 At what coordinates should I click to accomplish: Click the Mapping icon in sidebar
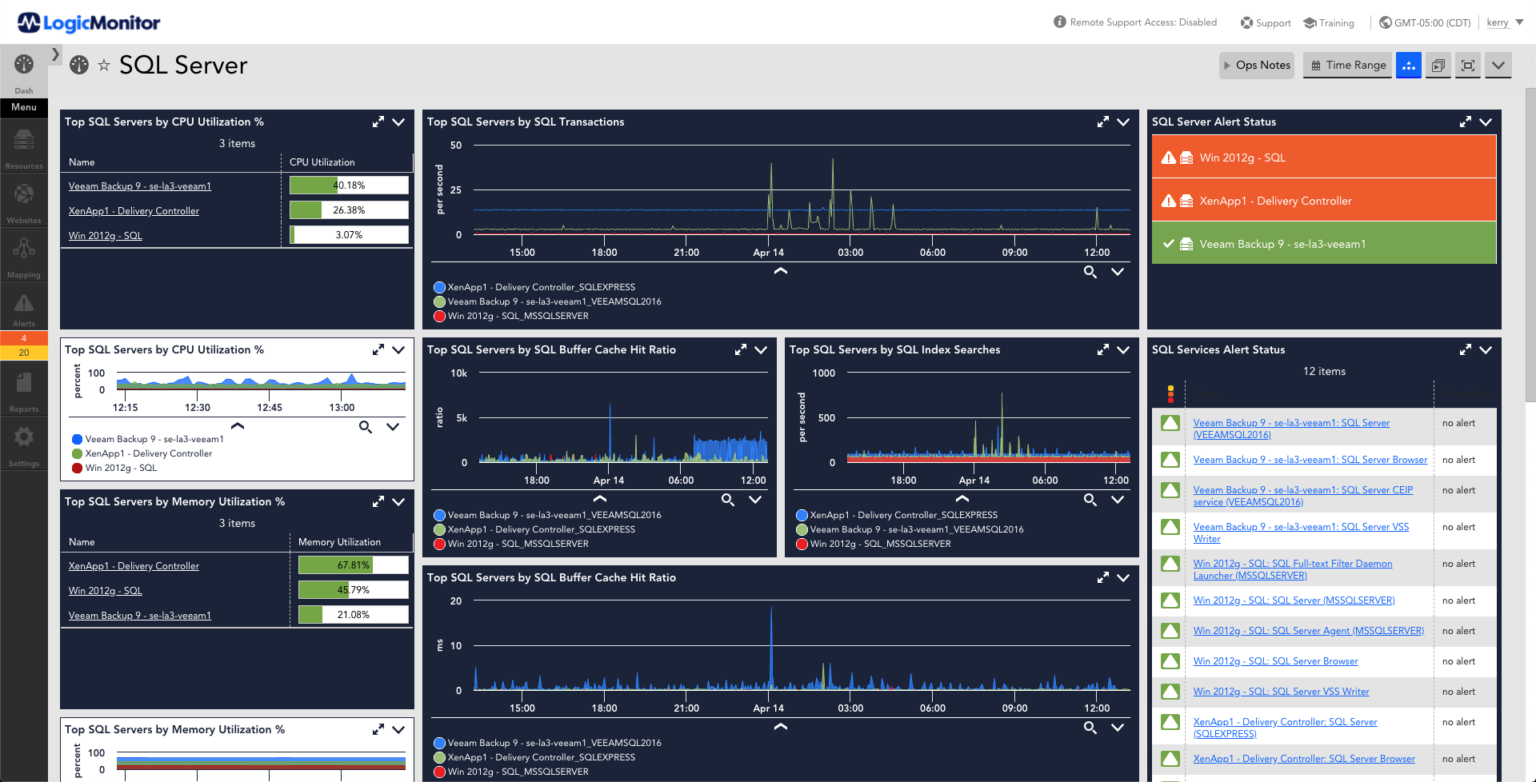coord(23,250)
